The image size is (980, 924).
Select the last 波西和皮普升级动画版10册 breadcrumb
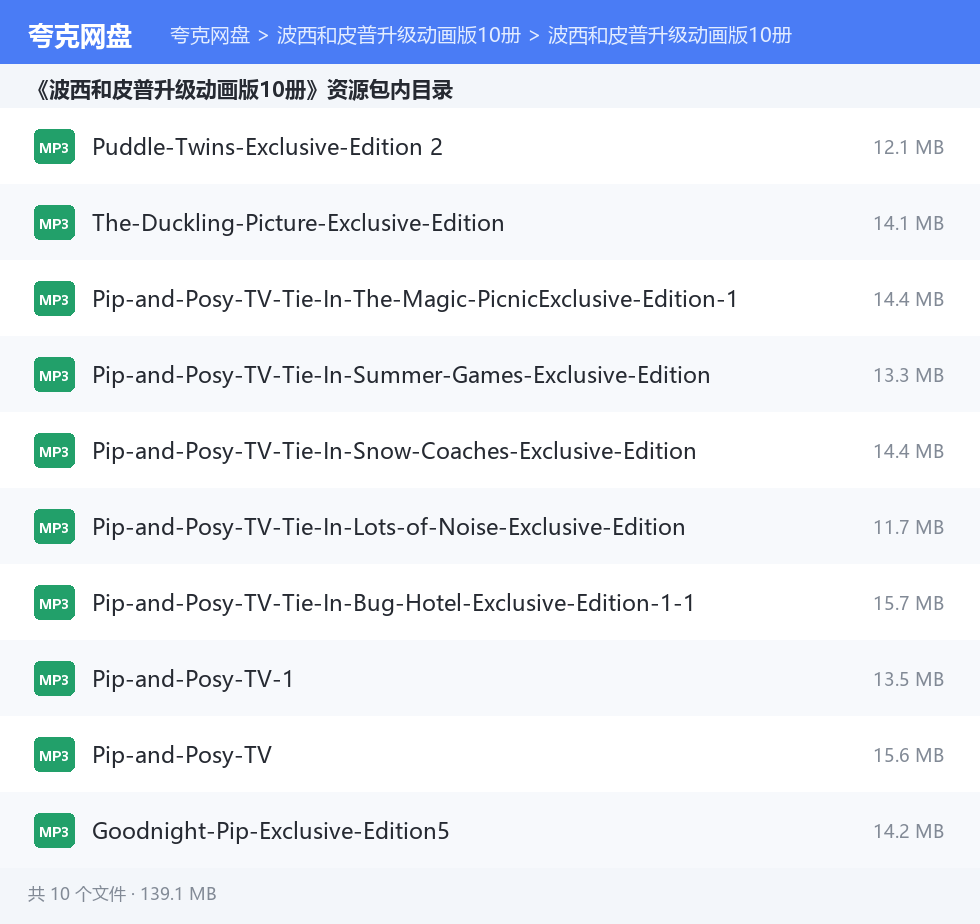[670, 35]
